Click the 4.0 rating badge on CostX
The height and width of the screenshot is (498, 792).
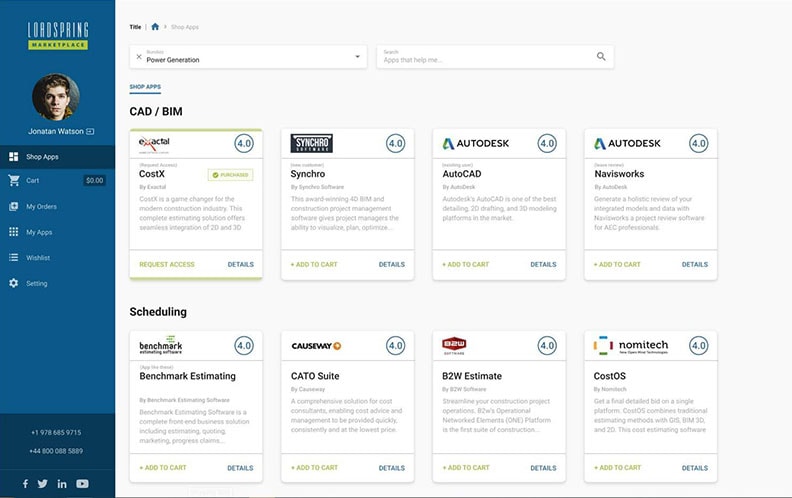pyautogui.click(x=244, y=143)
